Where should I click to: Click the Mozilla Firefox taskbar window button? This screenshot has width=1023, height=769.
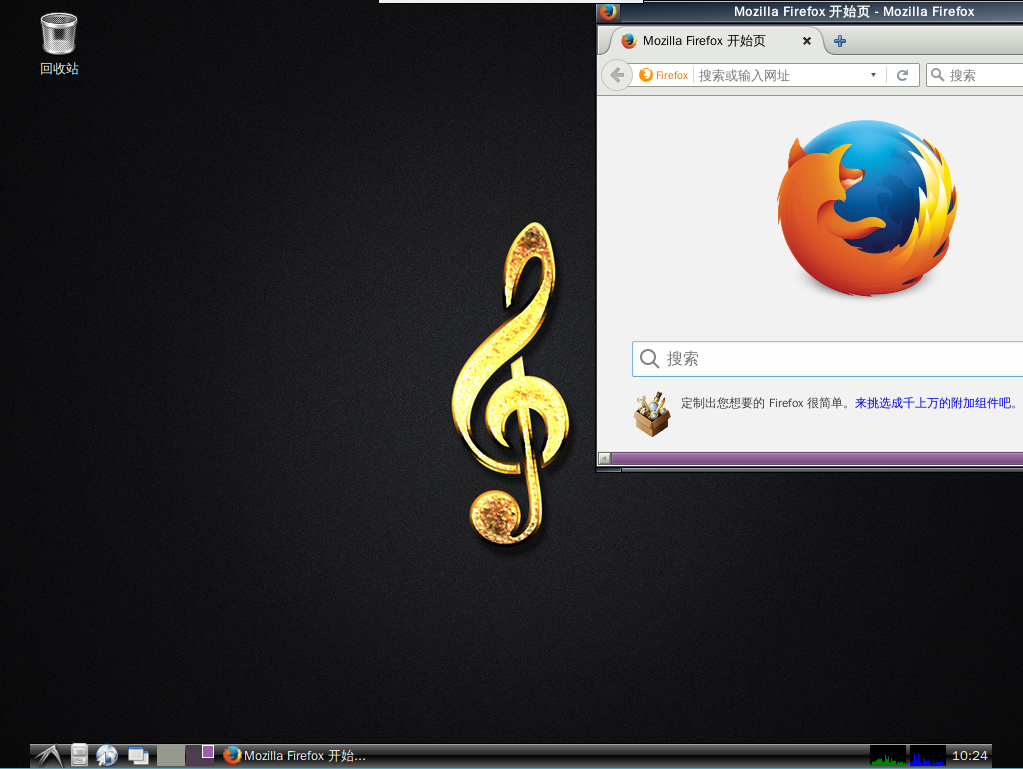[295, 755]
